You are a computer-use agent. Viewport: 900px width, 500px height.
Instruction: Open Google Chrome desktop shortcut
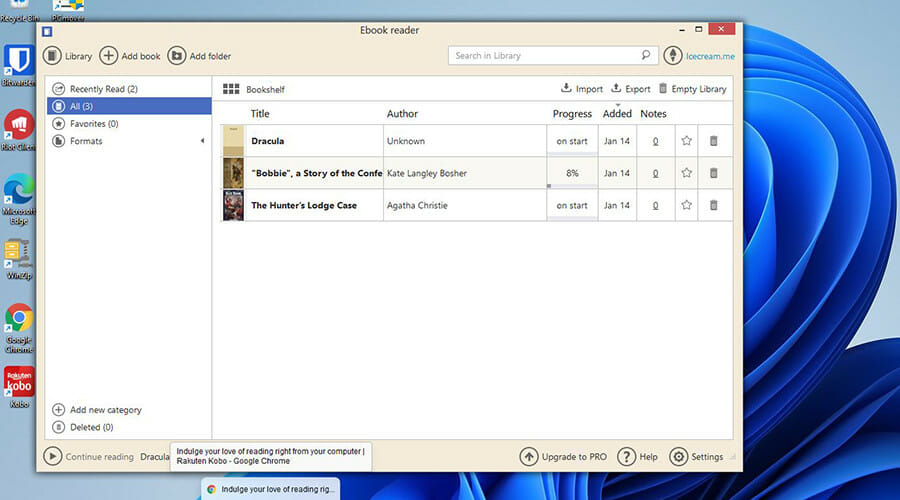click(18, 328)
